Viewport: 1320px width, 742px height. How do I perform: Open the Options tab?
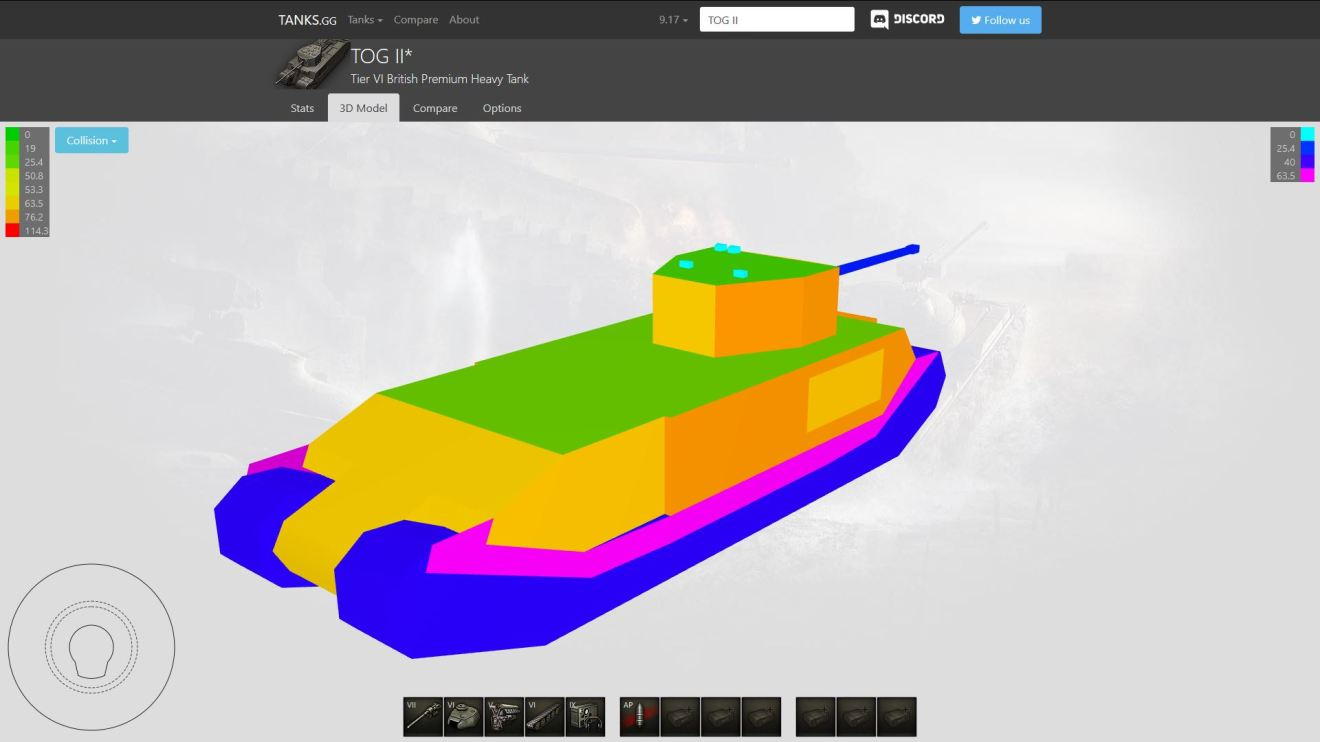pos(502,108)
